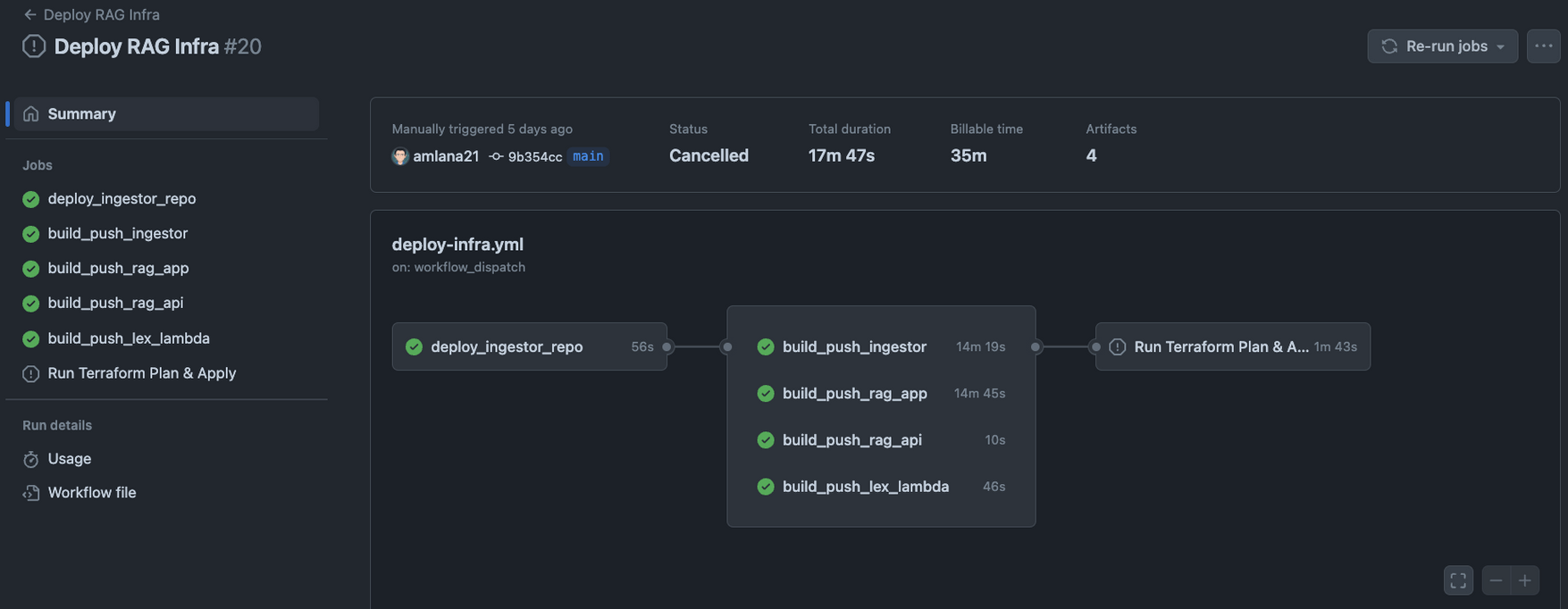1568x609 pixels.
Task: Open commit 9b354cc
Action: (x=534, y=156)
